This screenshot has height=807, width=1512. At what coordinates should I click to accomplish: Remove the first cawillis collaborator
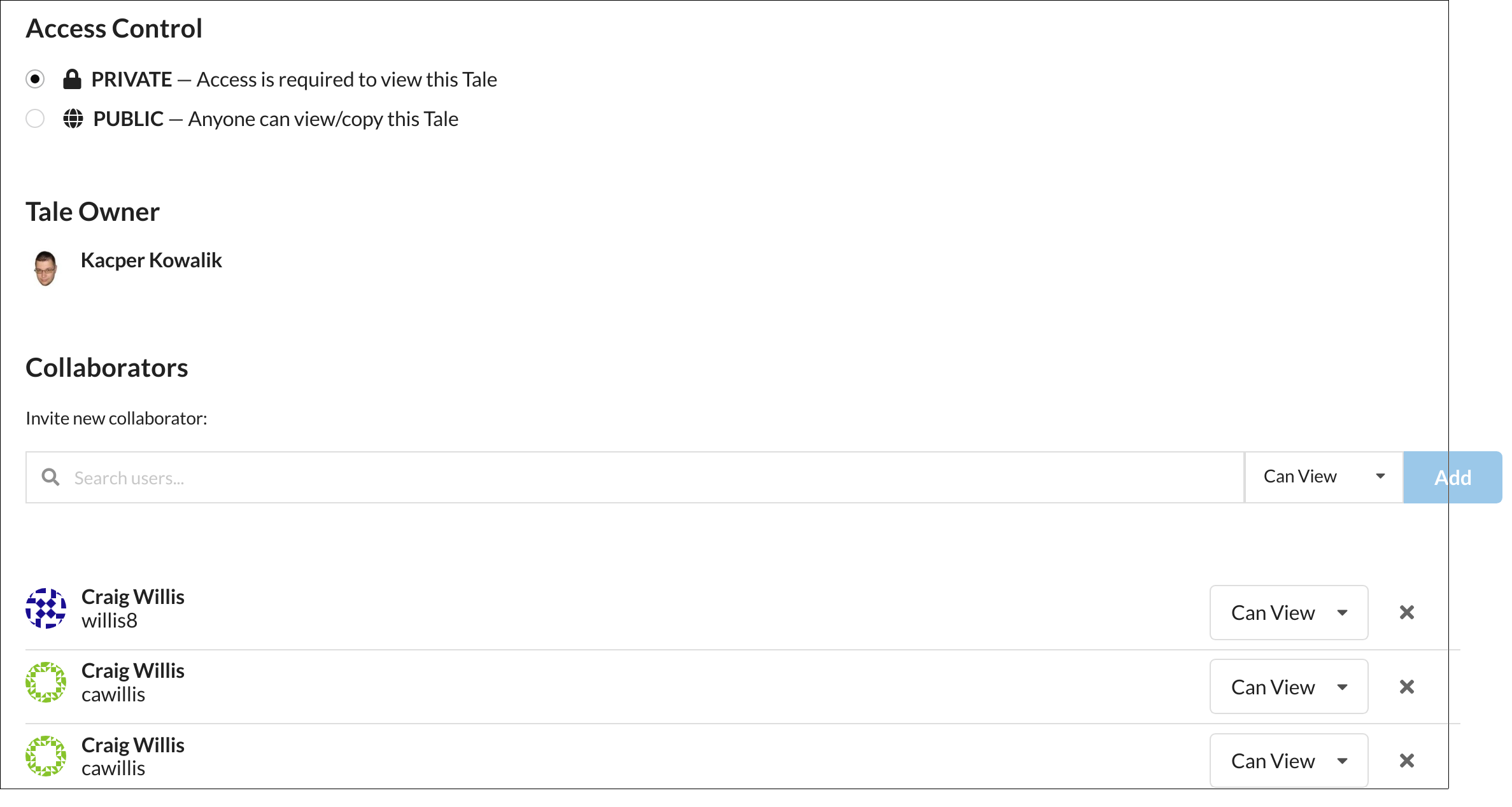coord(1407,687)
